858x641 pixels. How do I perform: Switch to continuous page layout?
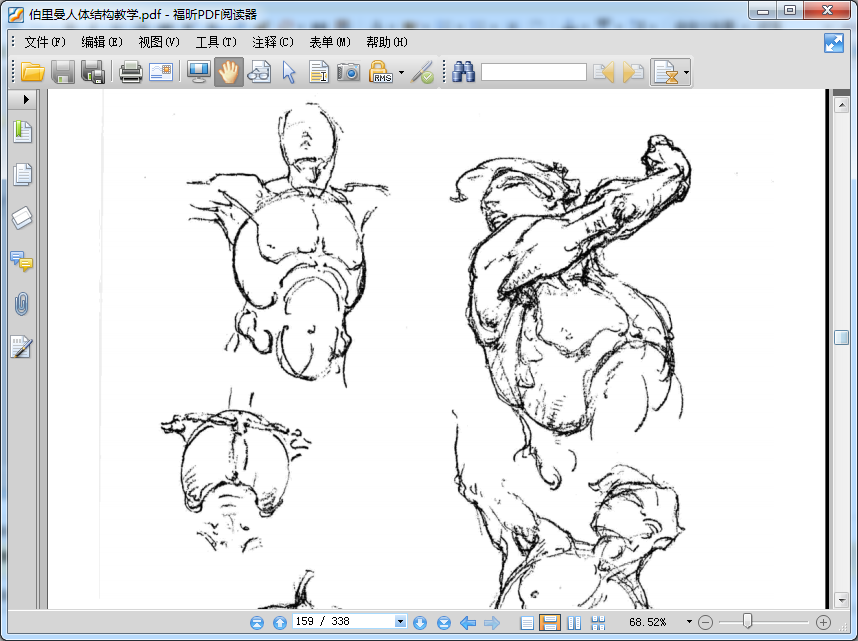click(550, 622)
